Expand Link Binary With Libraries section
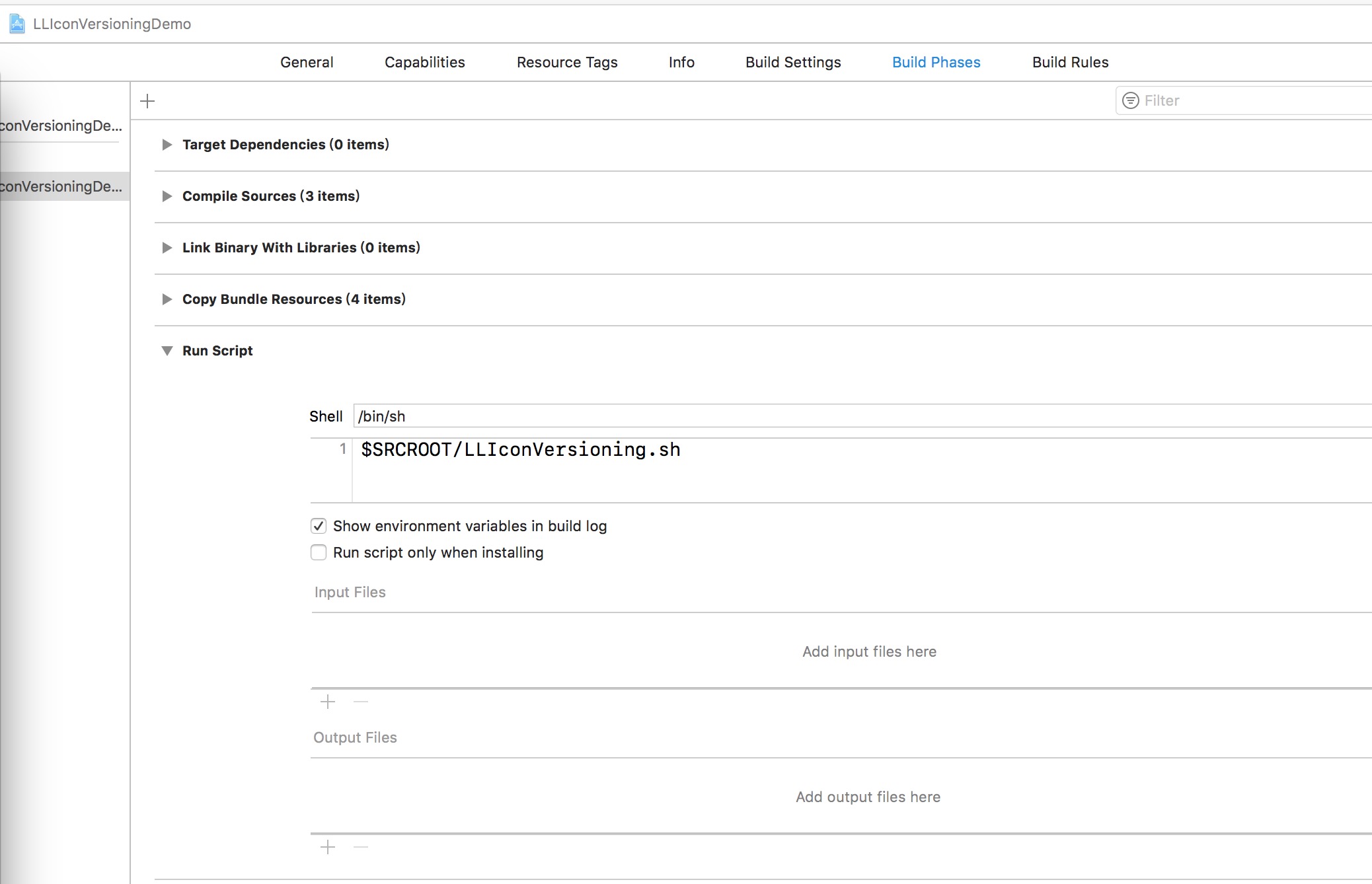Image resolution: width=1372 pixels, height=884 pixels. coord(167,248)
